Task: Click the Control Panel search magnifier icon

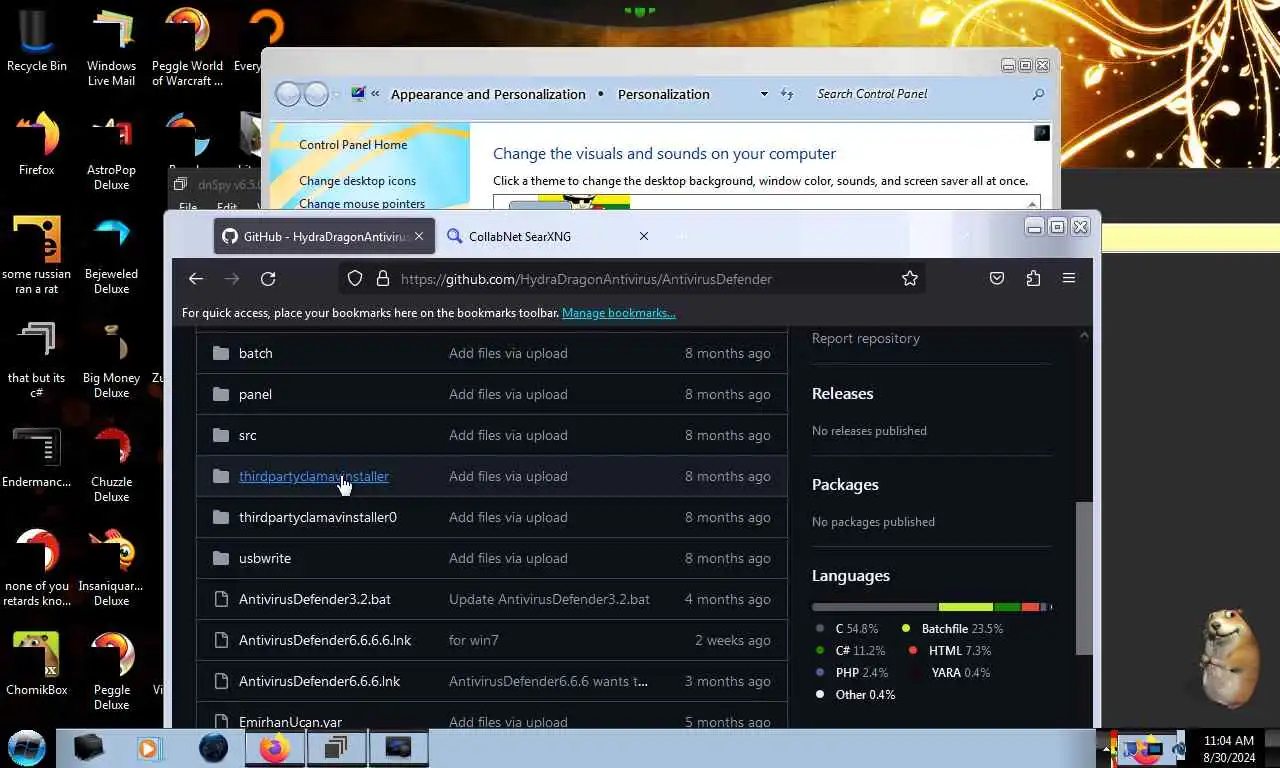Action: pos(1038,94)
